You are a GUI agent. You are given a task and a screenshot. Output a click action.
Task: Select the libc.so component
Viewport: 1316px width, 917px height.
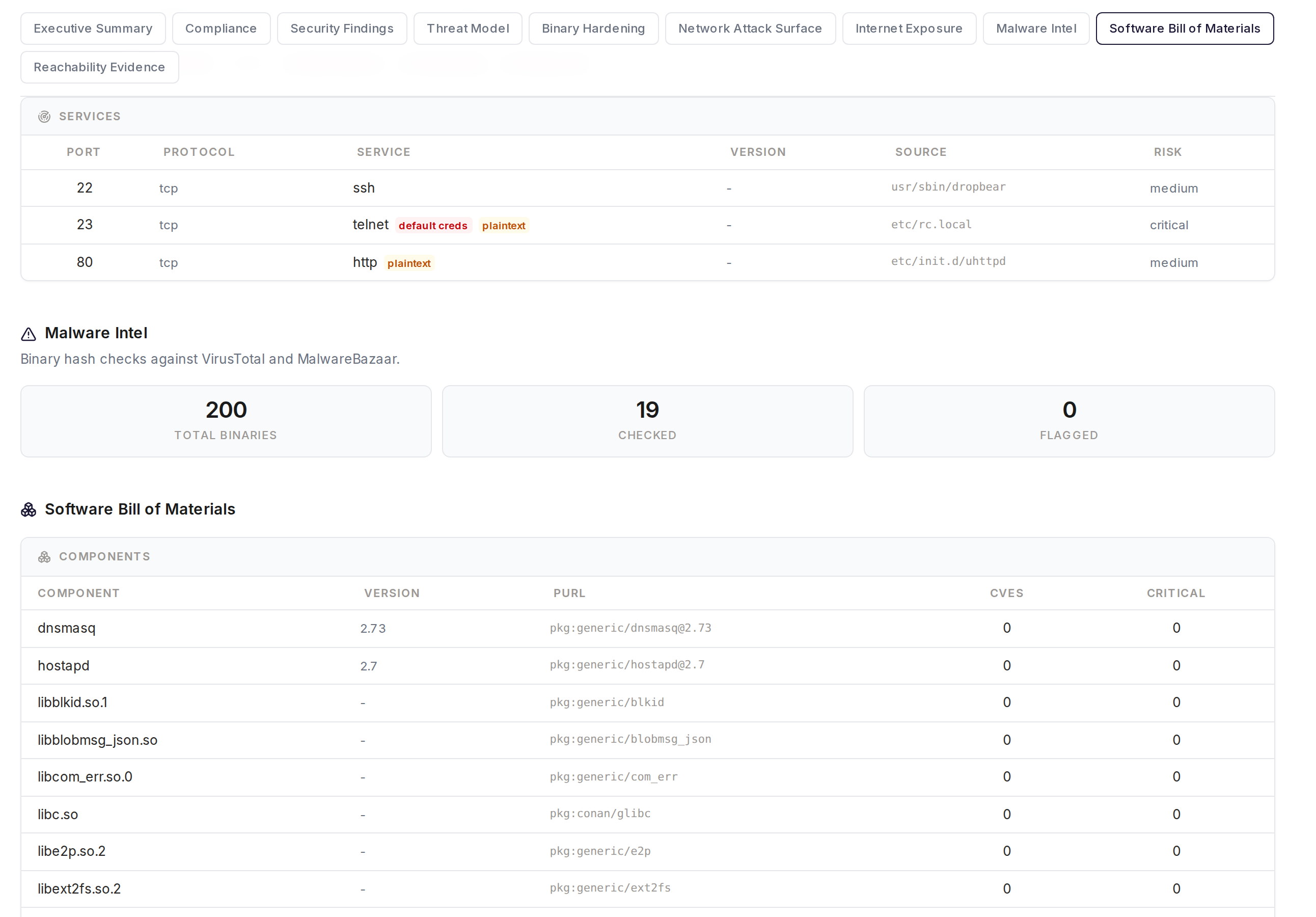tap(58, 815)
